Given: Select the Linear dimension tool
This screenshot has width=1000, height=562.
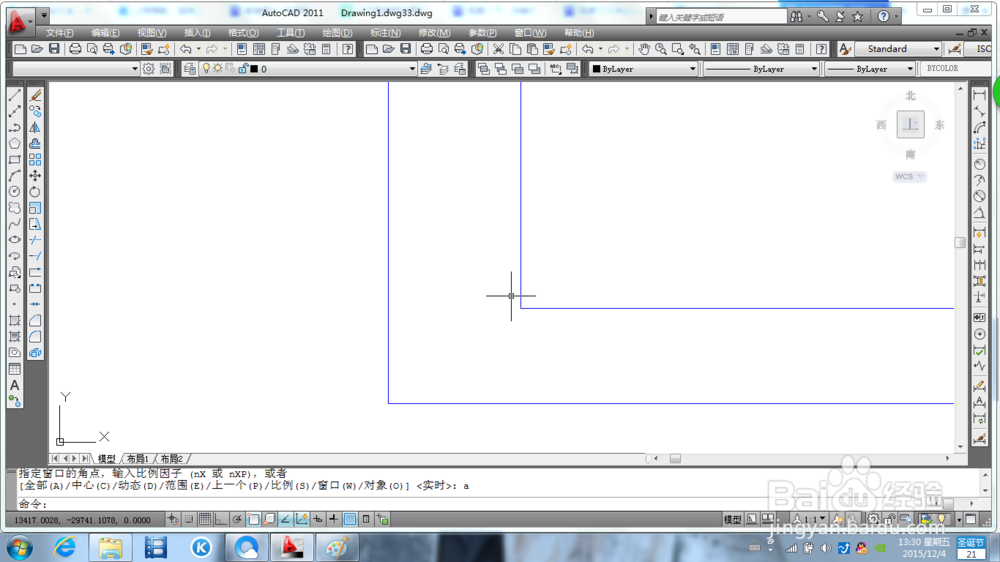Looking at the screenshot, I should click(980, 95).
